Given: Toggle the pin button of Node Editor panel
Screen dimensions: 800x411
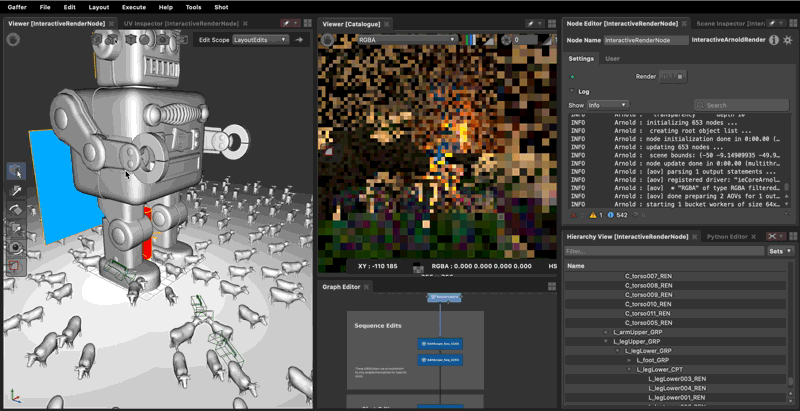Looking at the screenshot, I should 776,23.
